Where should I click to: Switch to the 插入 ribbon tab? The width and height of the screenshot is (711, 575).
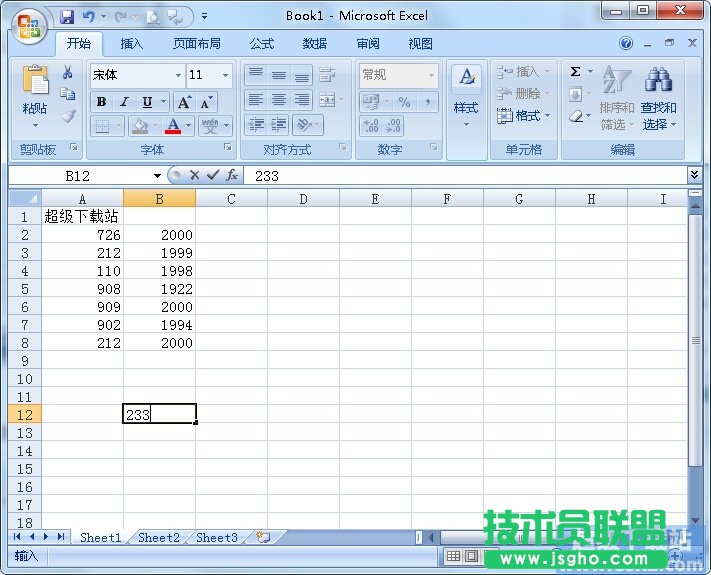(132, 44)
